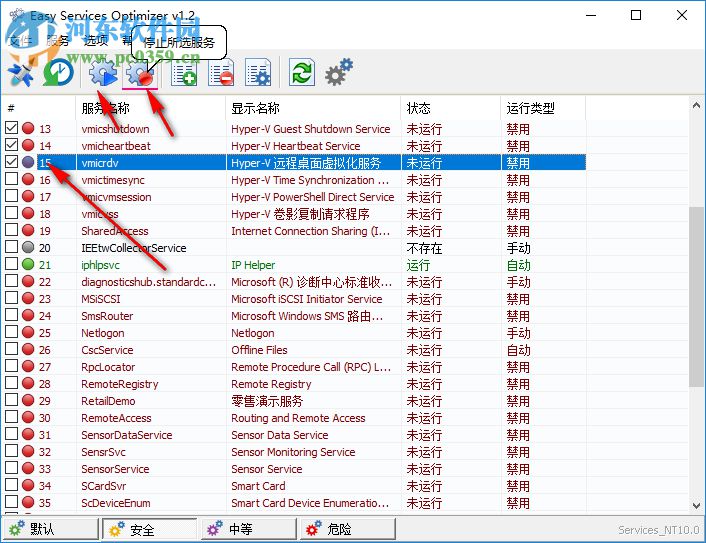Click the 零售演示服务 display name
The image size is (706, 543).
[x=267, y=401]
